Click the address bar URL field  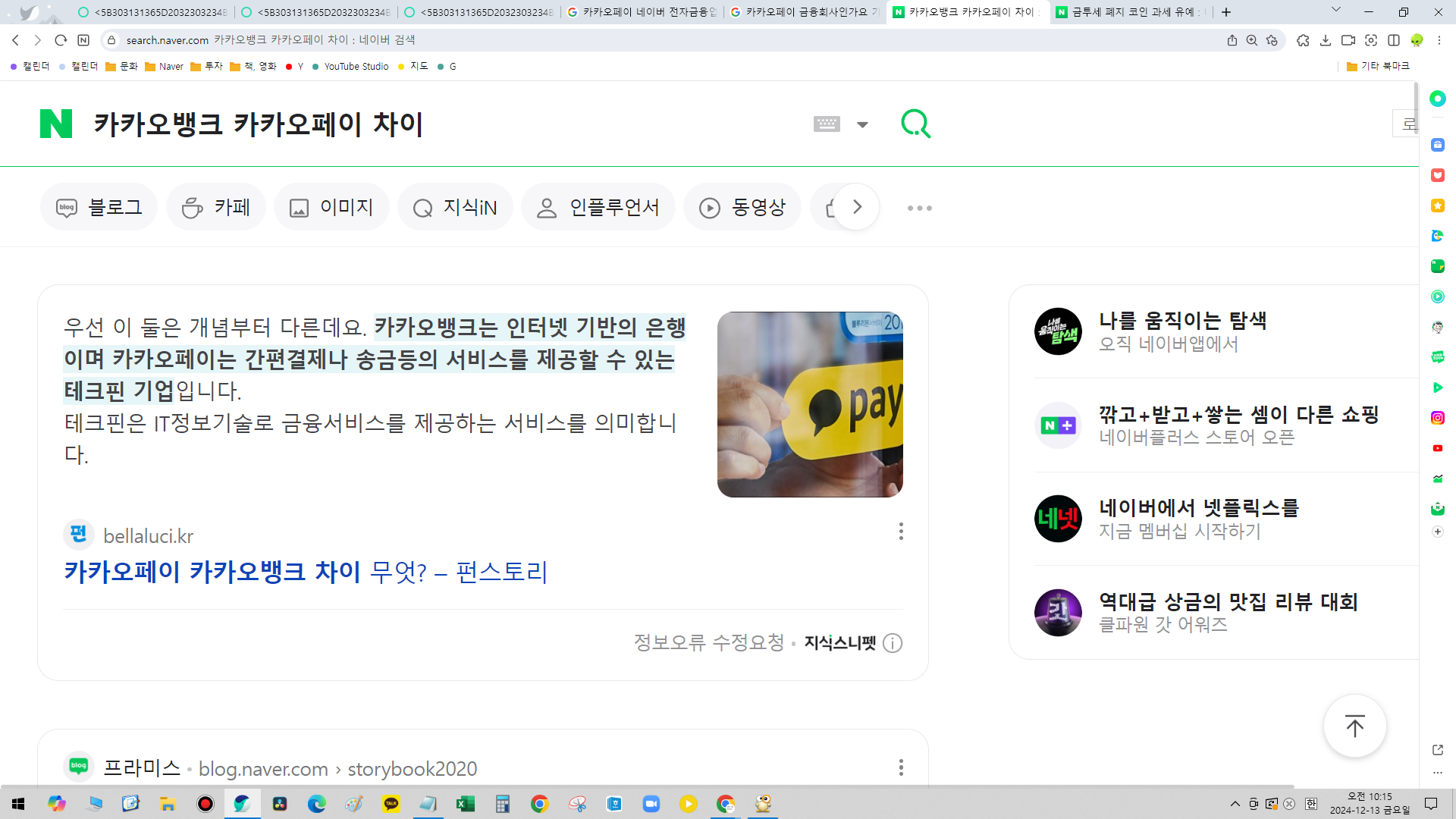667,40
